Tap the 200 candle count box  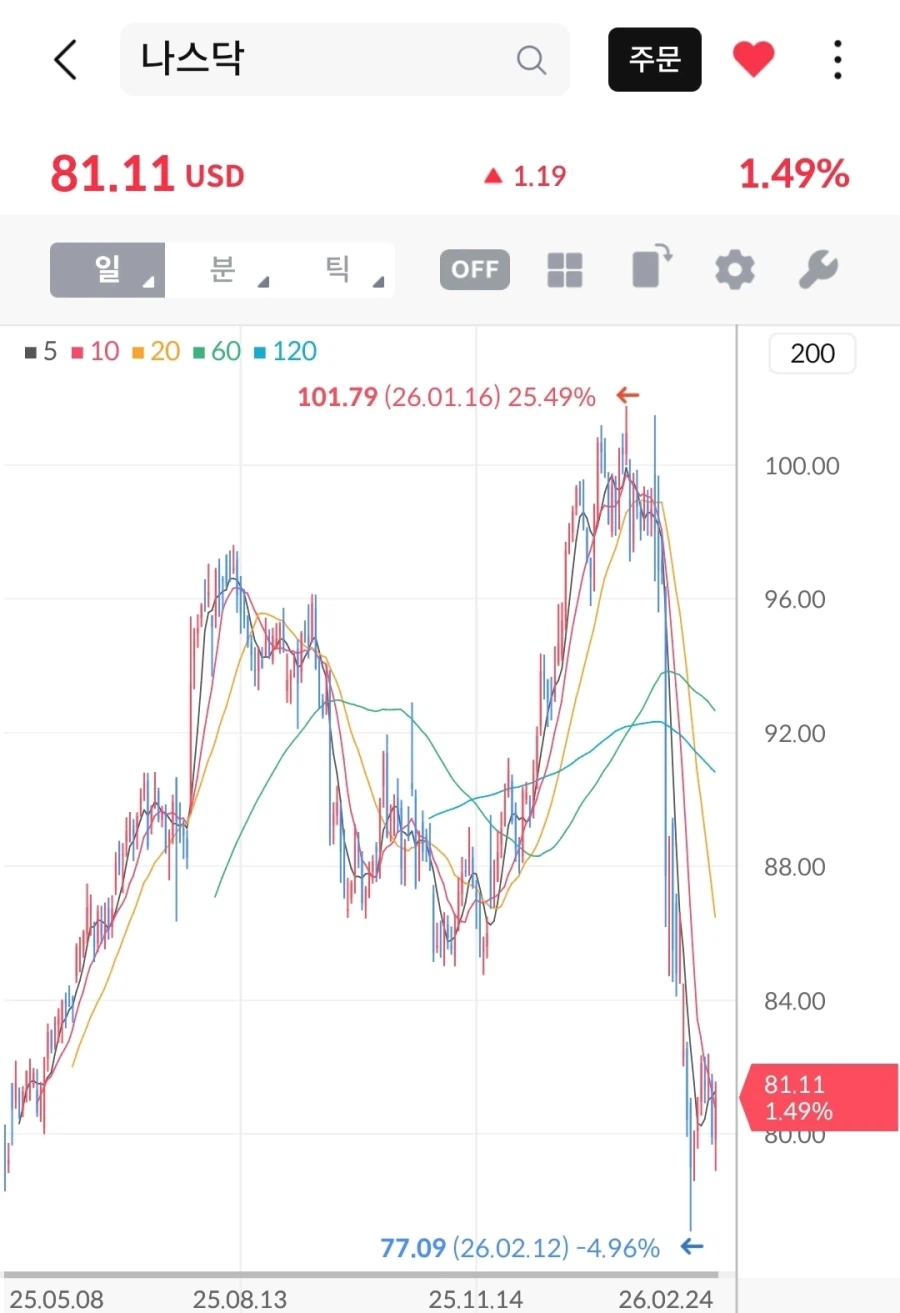click(x=811, y=354)
